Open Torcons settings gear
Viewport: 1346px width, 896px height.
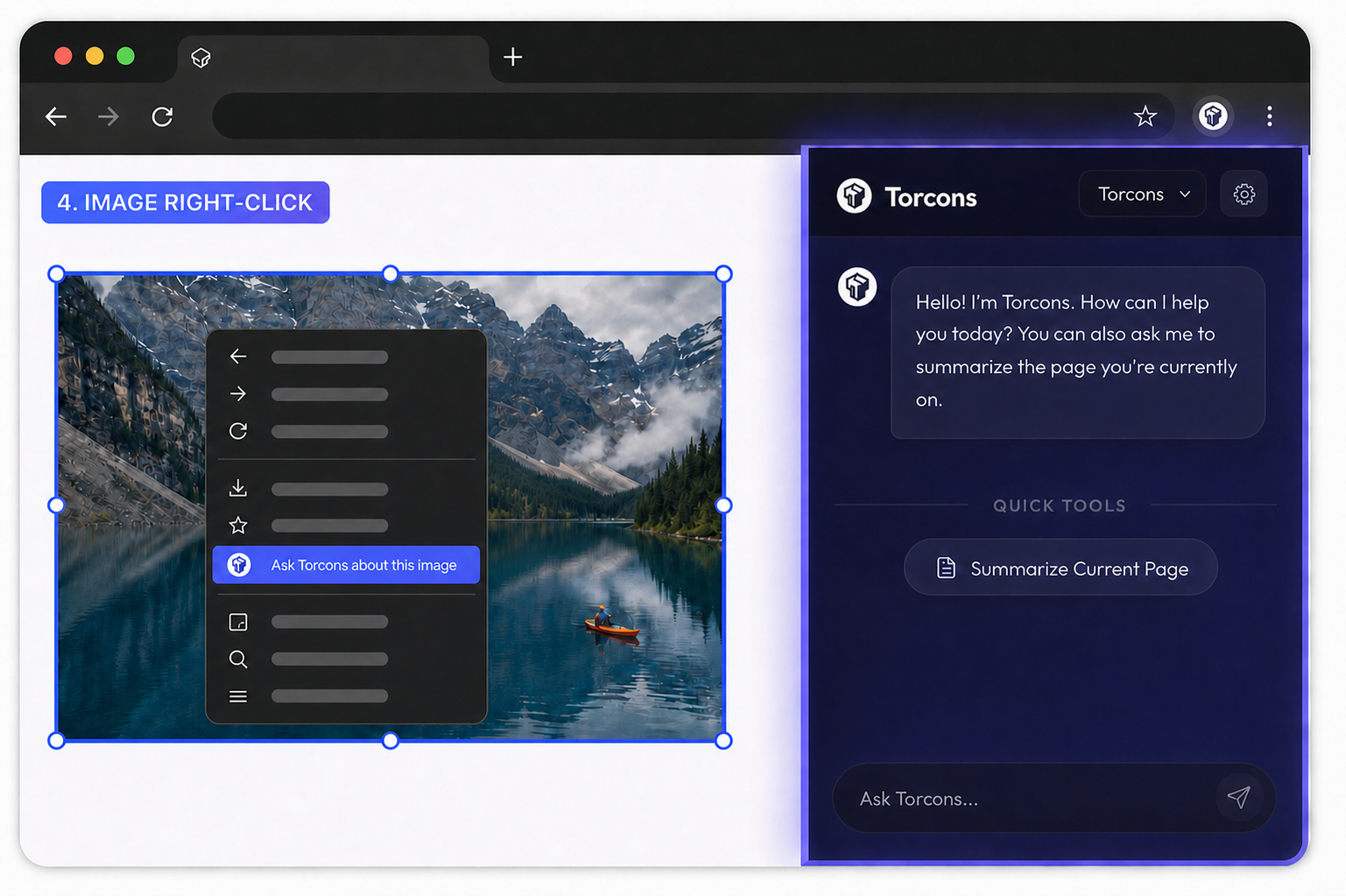(x=1244, y=194)
